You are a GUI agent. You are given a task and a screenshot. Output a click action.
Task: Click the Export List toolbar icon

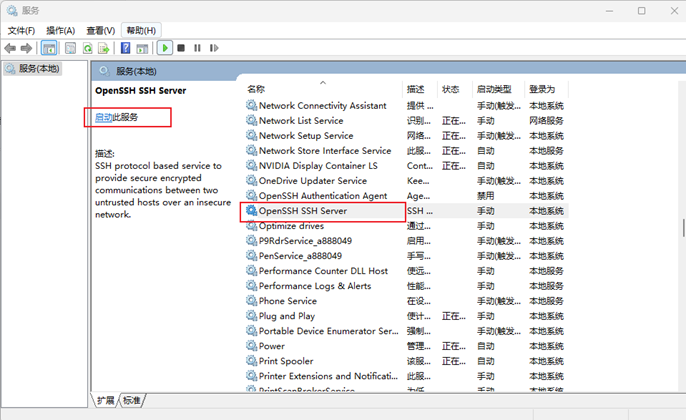pos(104,47)
